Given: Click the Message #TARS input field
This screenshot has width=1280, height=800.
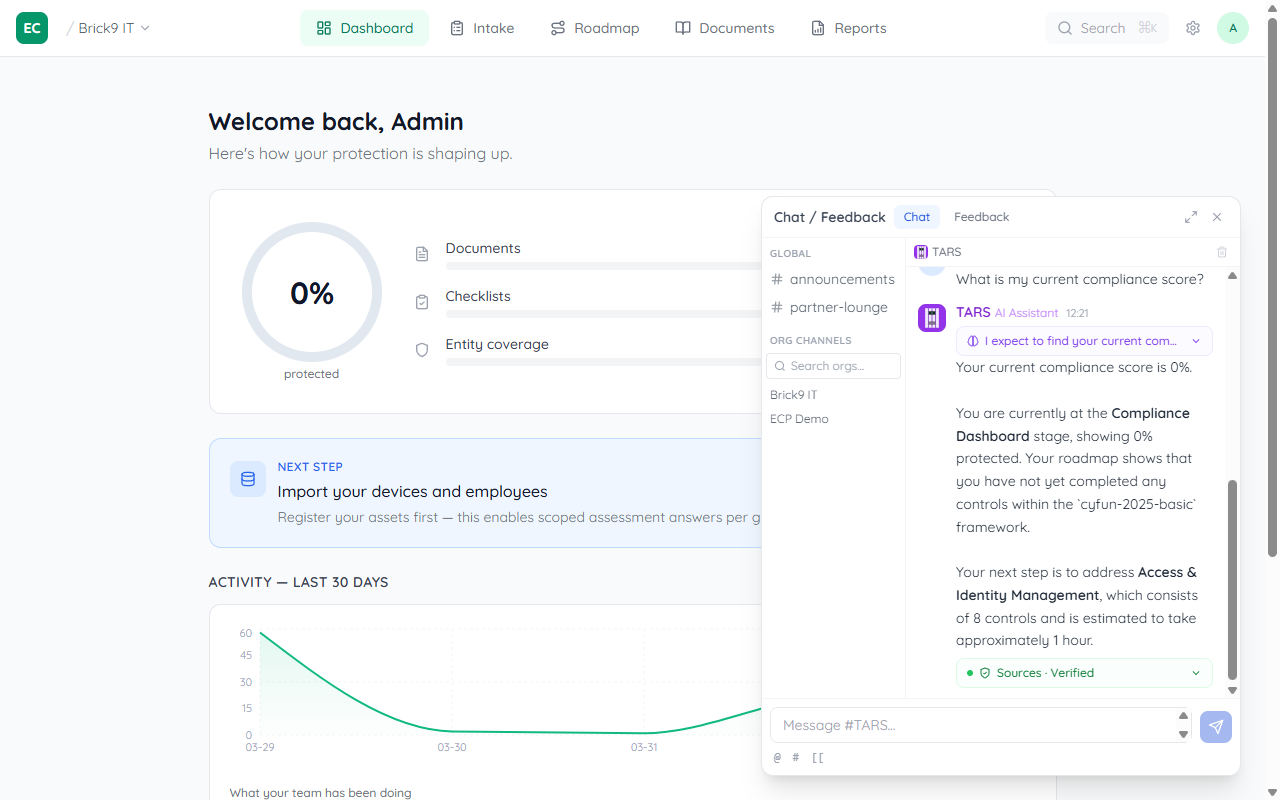Looking at the screenshot, I should 970,725.
